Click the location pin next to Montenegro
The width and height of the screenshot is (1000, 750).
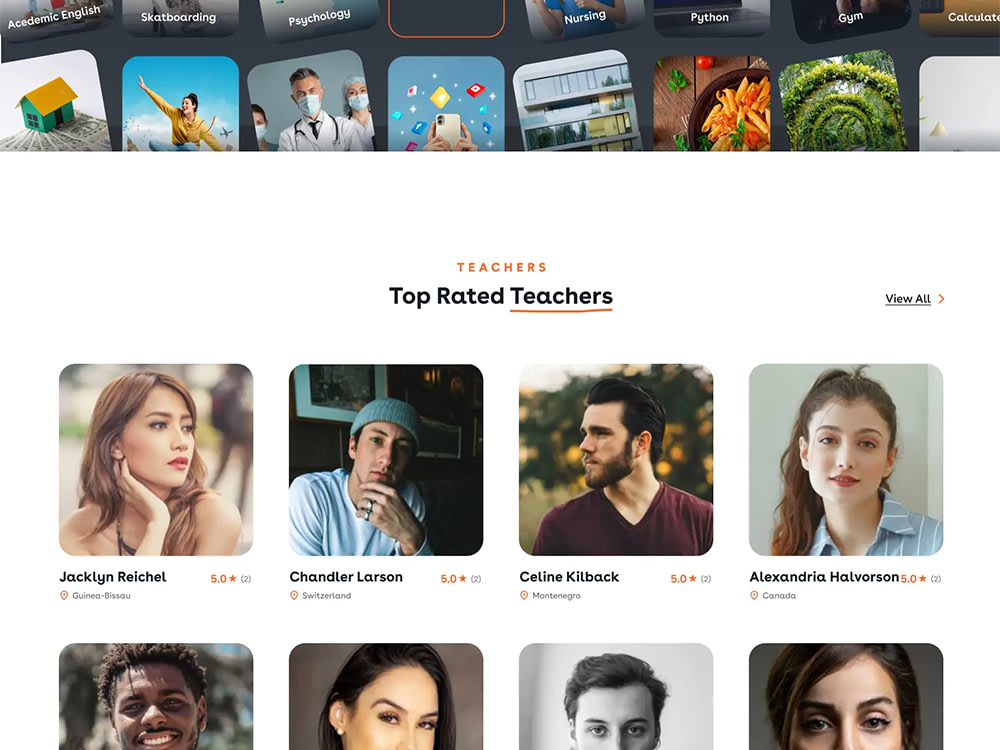[524, 595]
